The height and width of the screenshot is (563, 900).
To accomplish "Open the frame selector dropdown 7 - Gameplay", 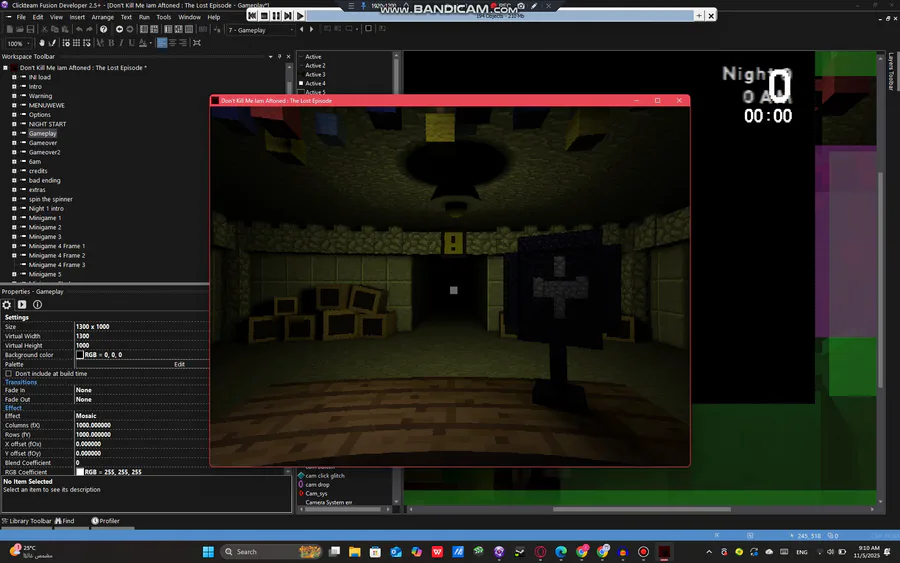I will tap(260, 30).
